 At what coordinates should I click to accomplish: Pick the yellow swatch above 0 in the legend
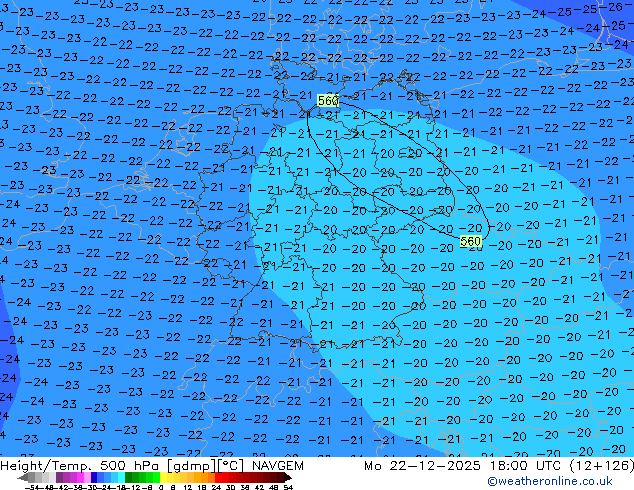click(163, 478)
